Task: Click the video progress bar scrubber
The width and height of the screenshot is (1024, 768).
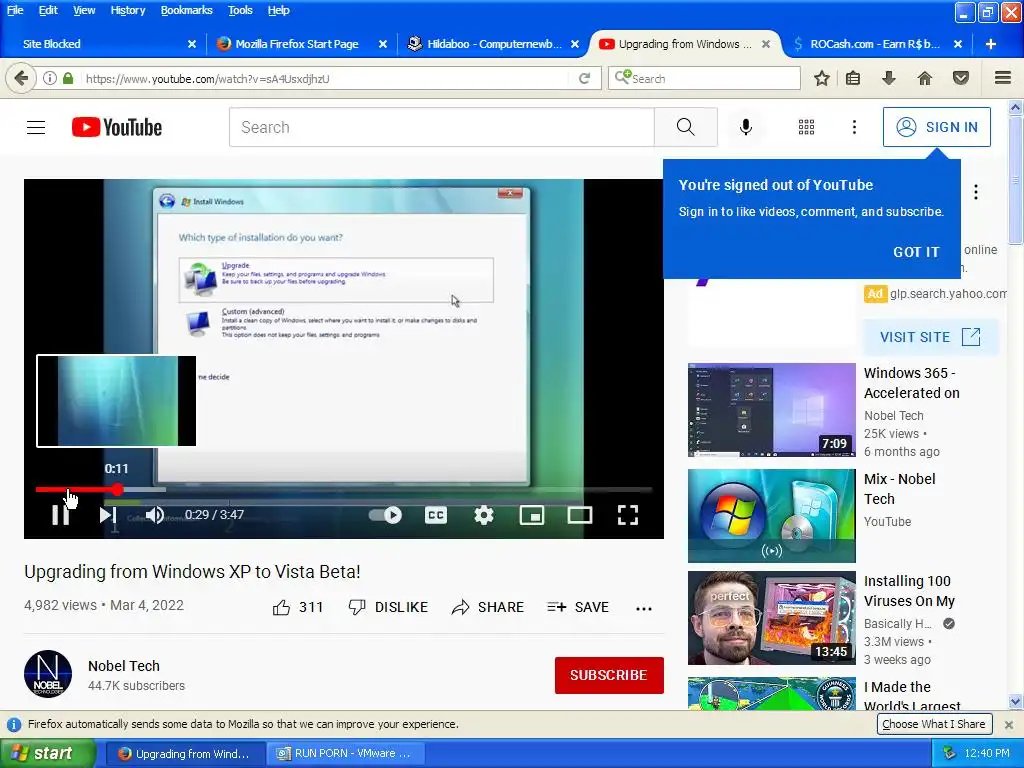Action: pos(117,489)
